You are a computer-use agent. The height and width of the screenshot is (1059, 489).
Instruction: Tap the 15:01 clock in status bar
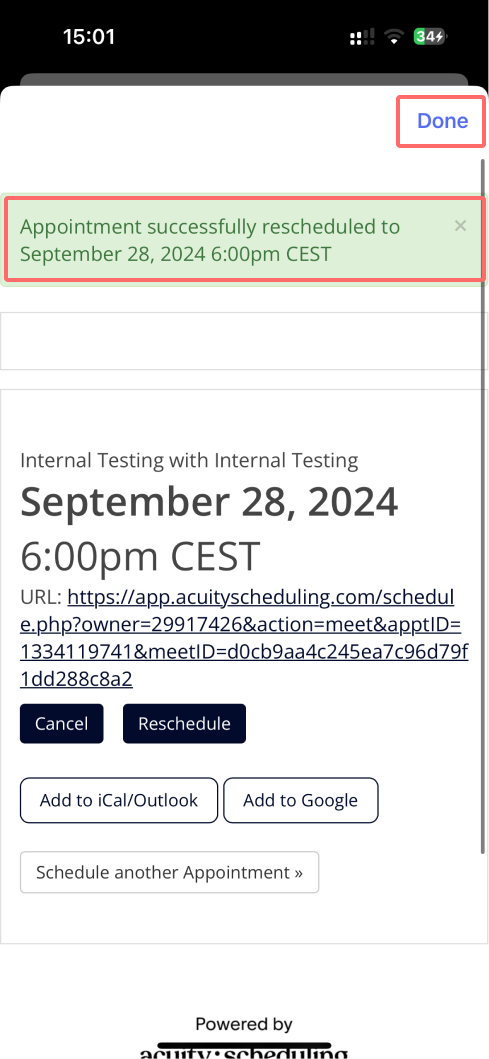pos(88,36)
